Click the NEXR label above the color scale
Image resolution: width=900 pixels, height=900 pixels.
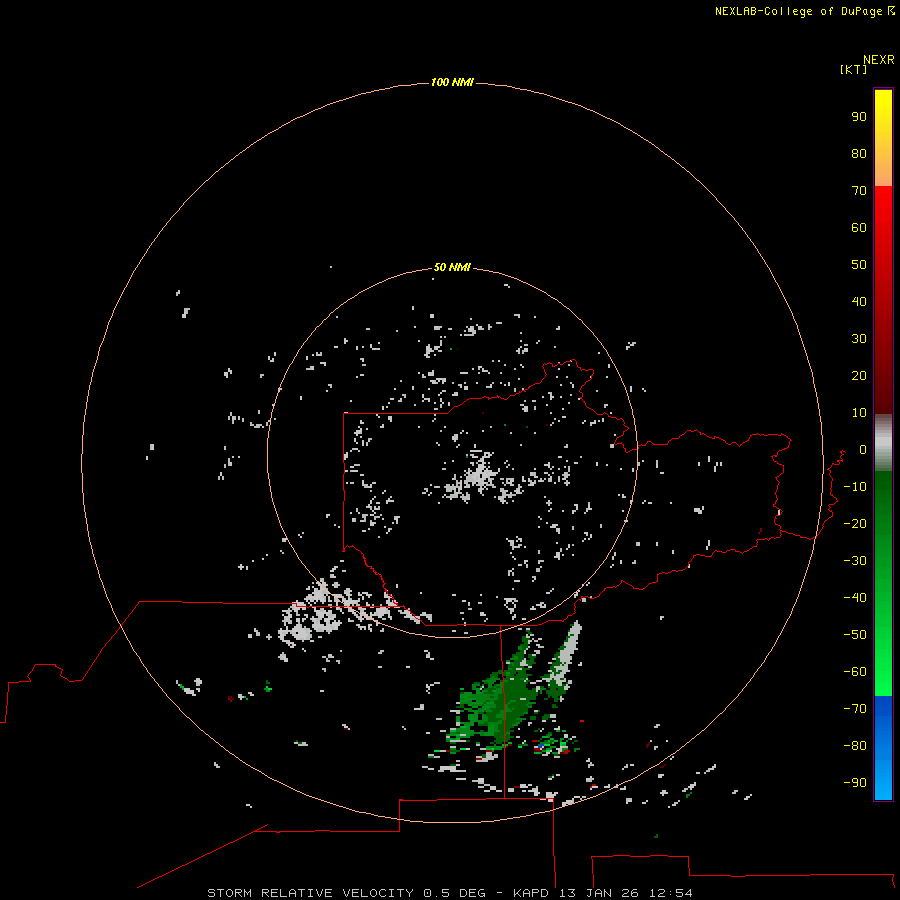(878, 59)
